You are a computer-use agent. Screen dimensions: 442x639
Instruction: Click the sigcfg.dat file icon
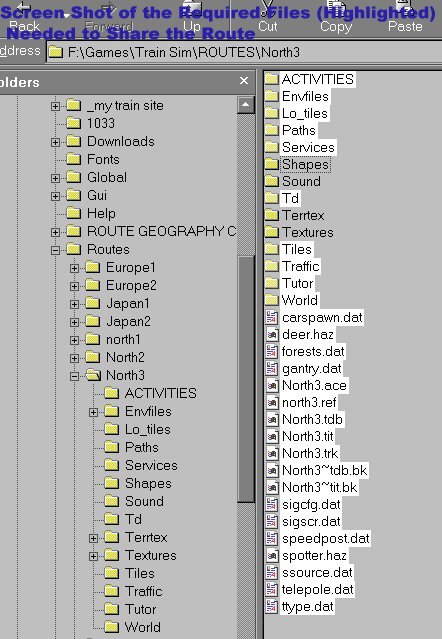pyautogui.click(x=272, y=504)
